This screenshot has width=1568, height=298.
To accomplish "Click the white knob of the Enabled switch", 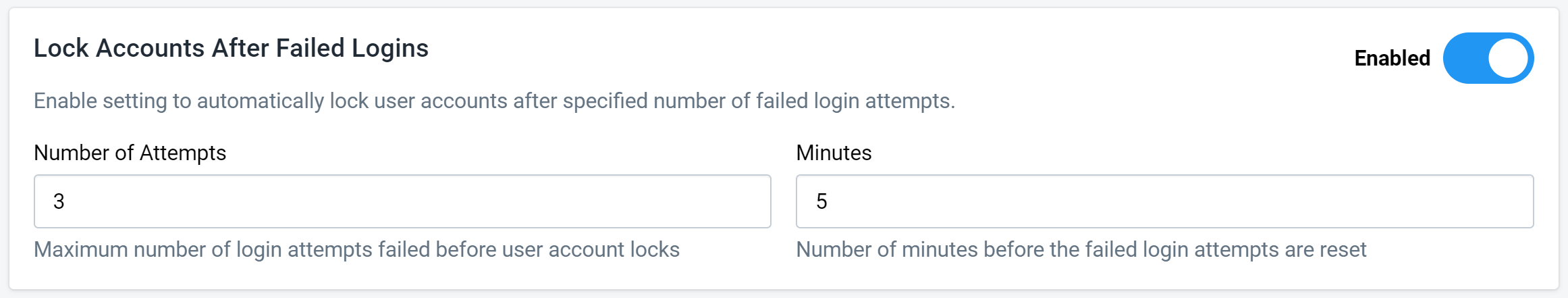I will point(1508,58).
